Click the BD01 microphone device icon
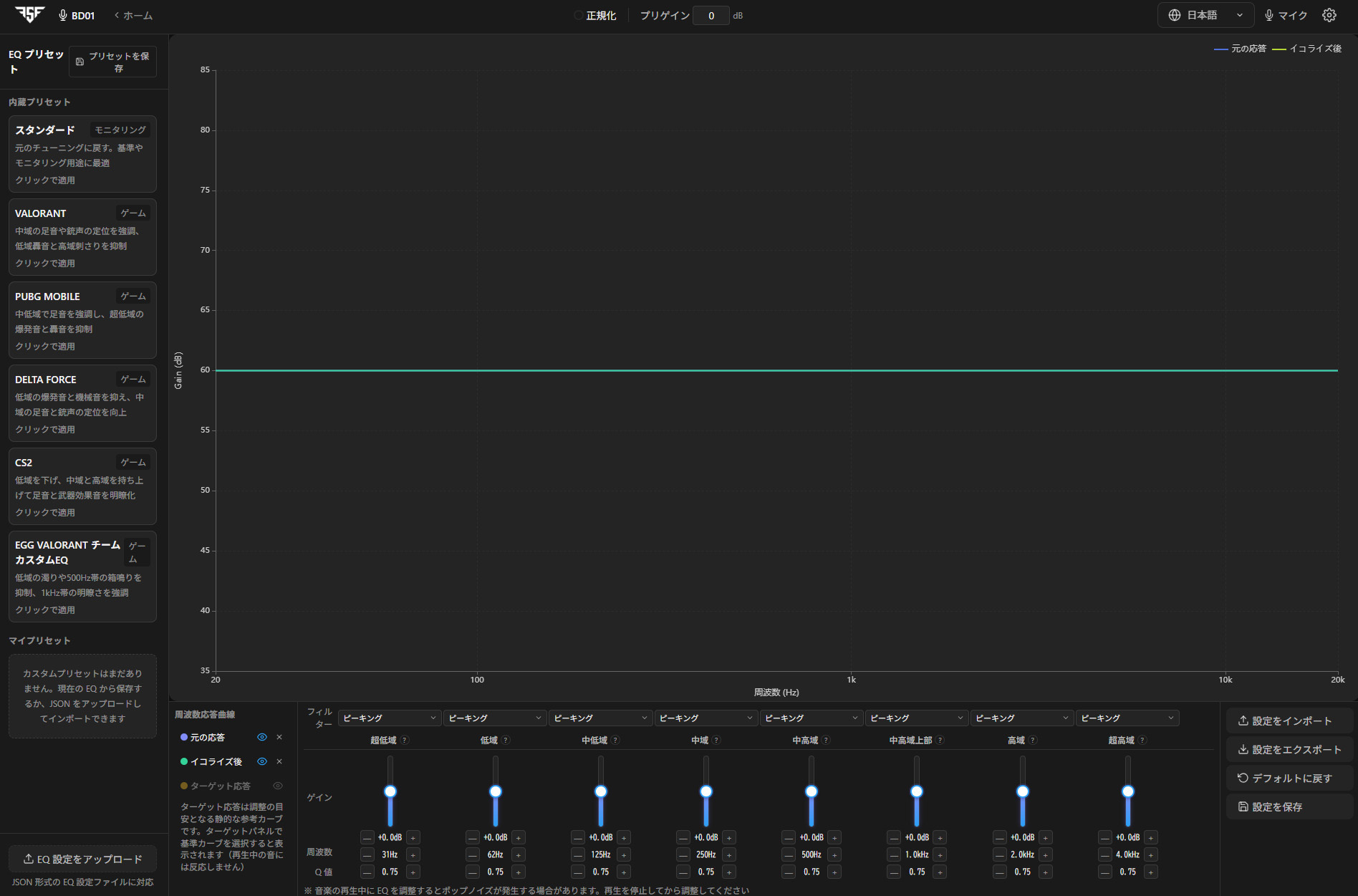 (x=63, y=15)
